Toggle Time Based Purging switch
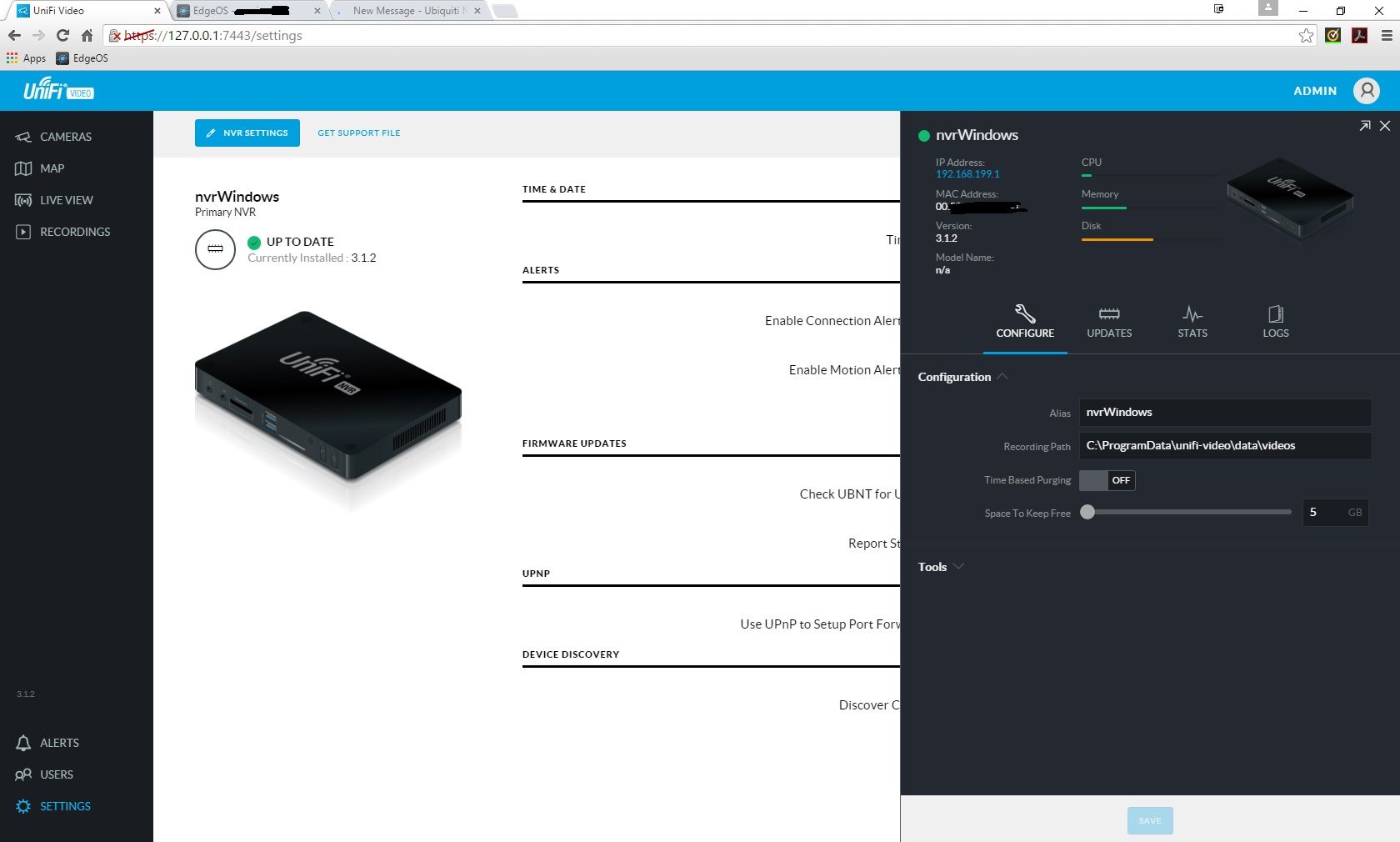 [1107, 480]
